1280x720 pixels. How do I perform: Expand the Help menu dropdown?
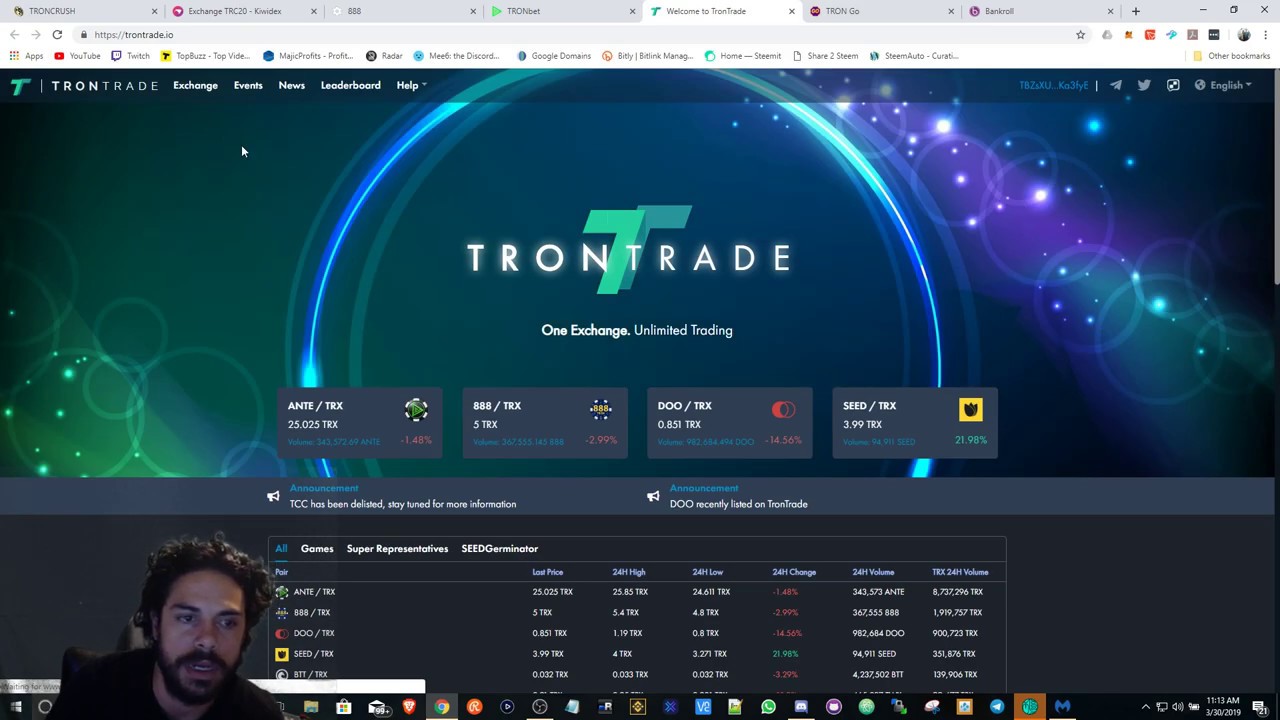tap(411, 86)
